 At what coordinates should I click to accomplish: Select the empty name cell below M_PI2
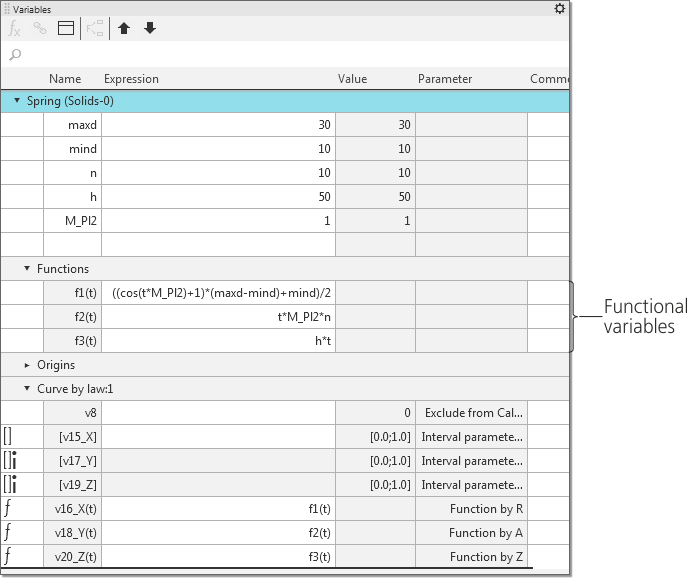[x=72, y=245]
